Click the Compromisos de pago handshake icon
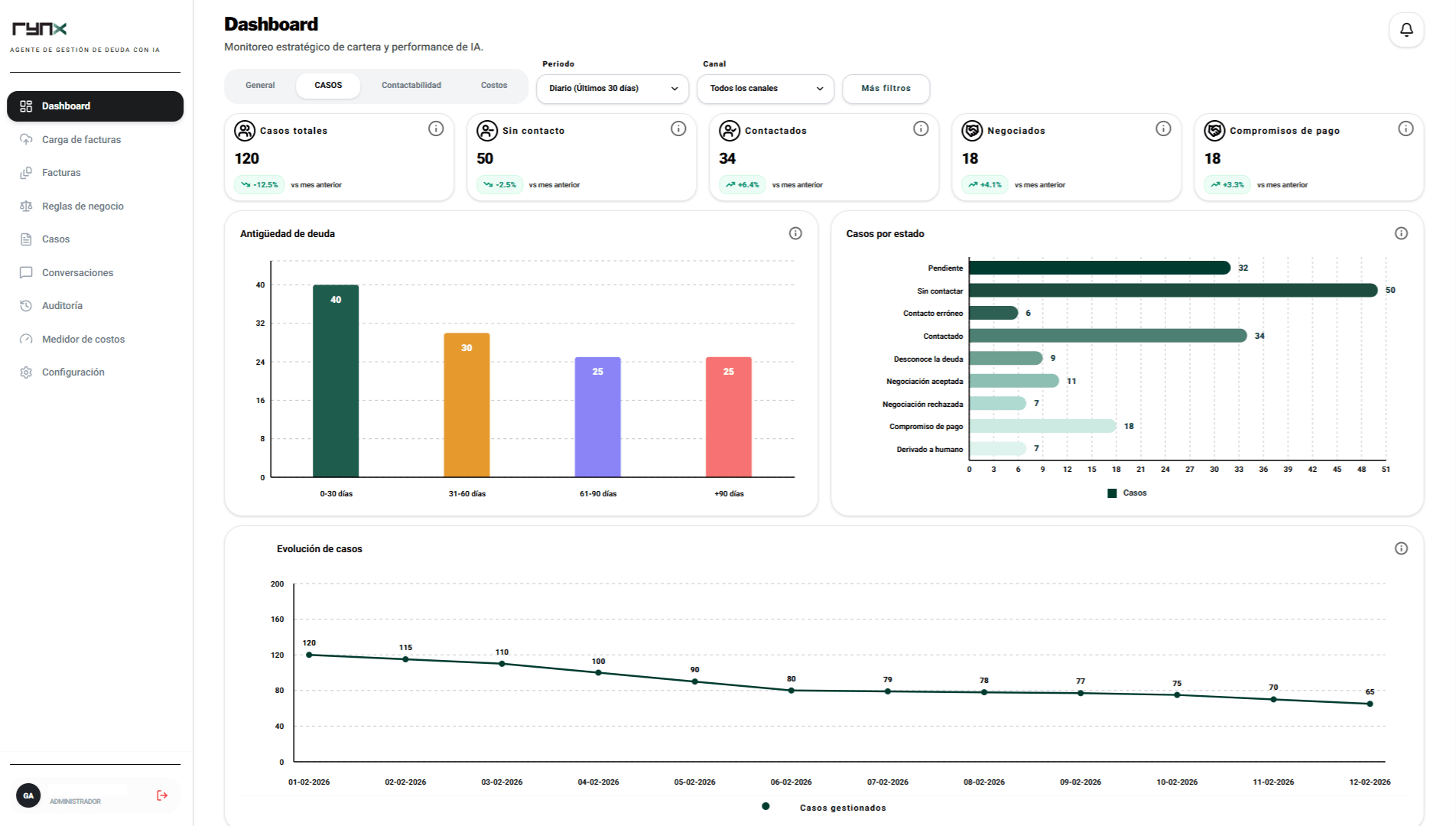This screenshot has height=826, width=1456. pos(1214,131)
